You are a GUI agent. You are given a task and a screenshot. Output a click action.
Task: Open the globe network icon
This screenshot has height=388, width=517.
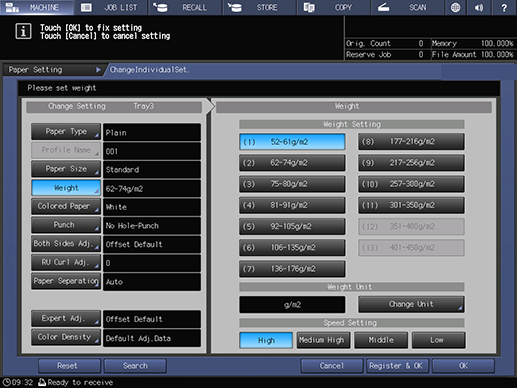(455, 7)
